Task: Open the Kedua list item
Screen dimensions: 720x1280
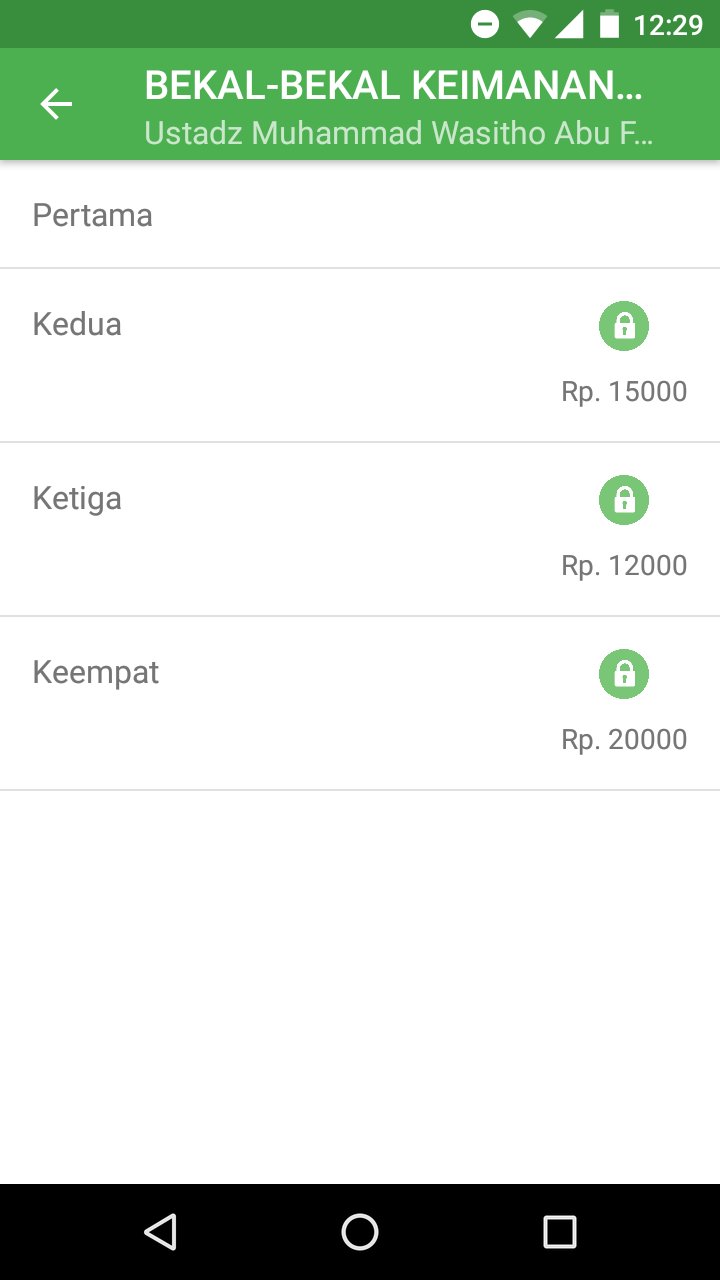Action: coord(360,355)
